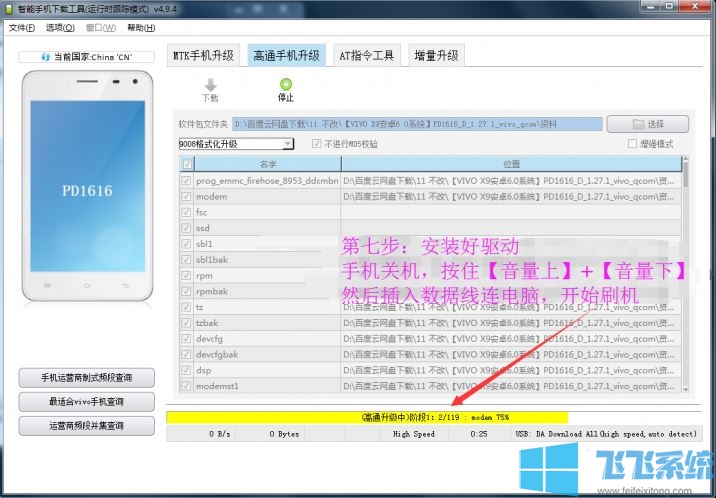Toggle the sbl1bak row checkbox

click(x=186, y=260)
